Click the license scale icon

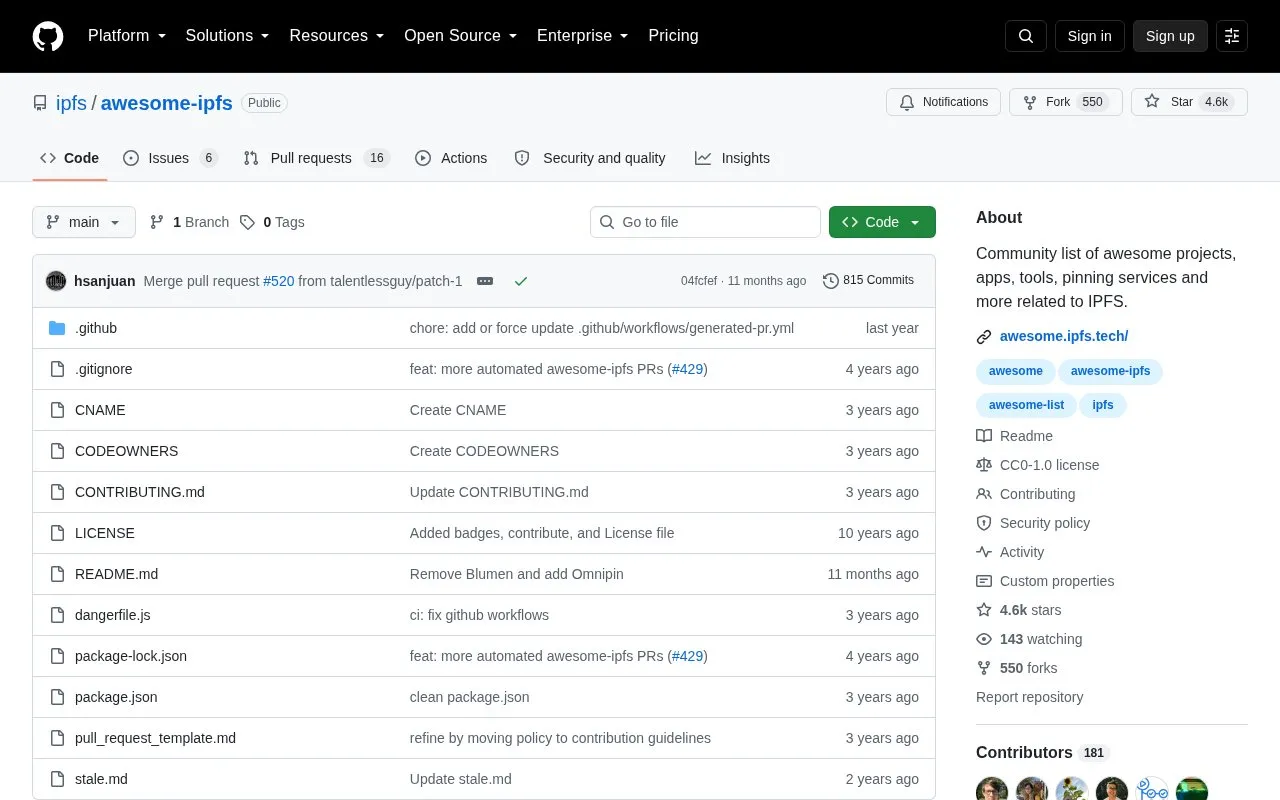tap(984, 465)
